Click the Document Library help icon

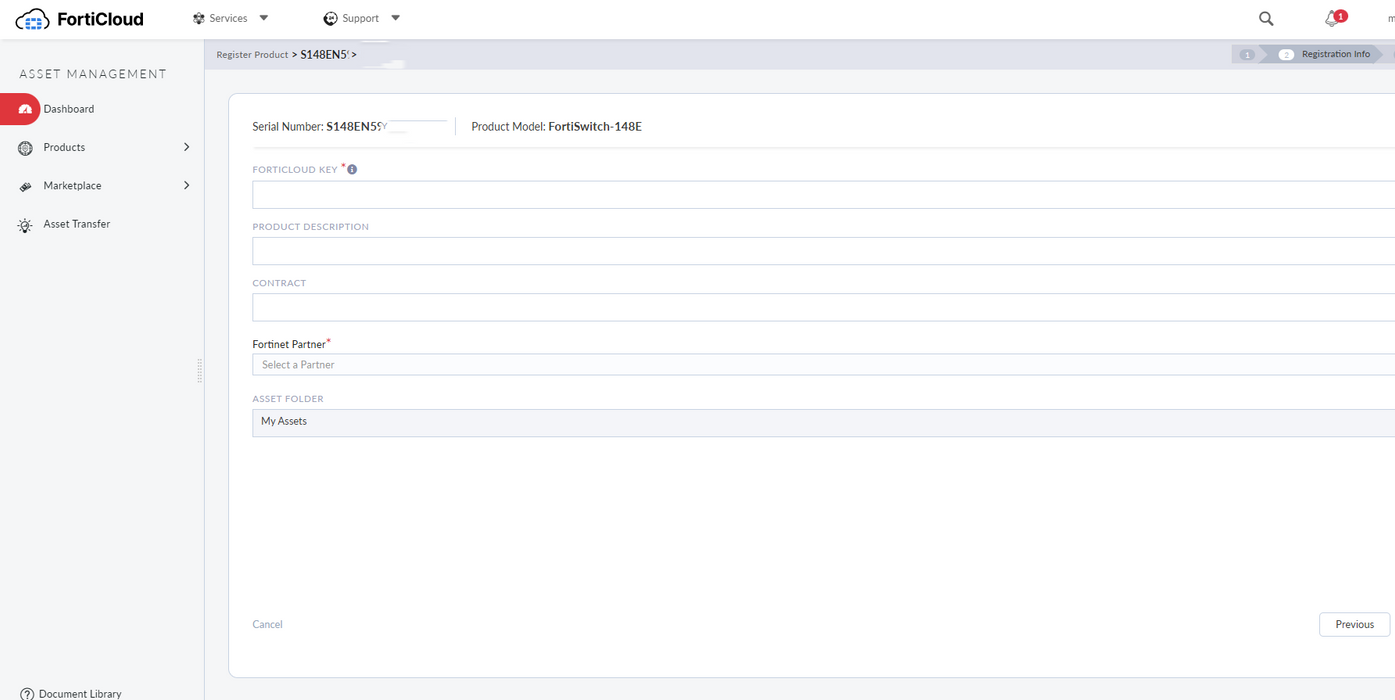[27, 694]
